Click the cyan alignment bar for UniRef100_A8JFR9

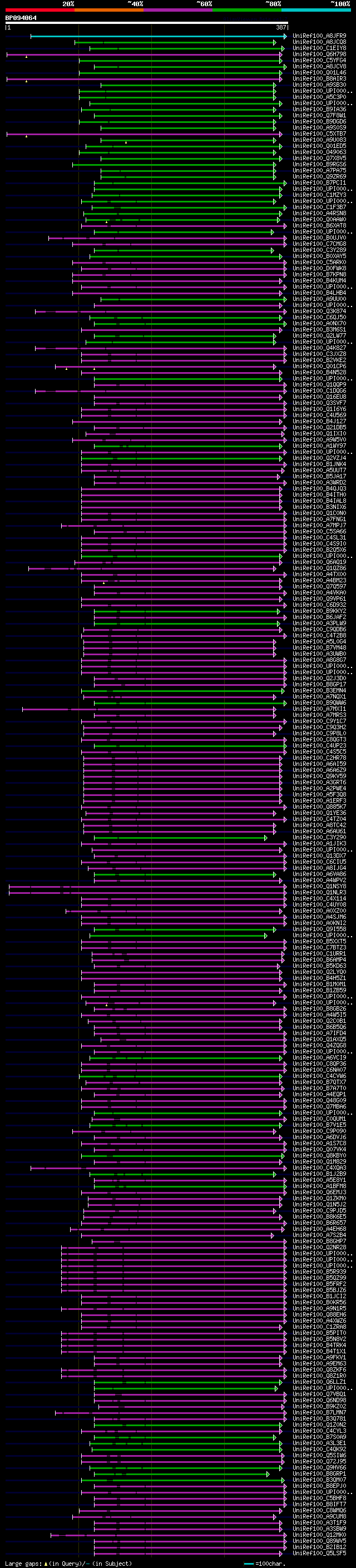pyautogui.click(x=158, y=36)
